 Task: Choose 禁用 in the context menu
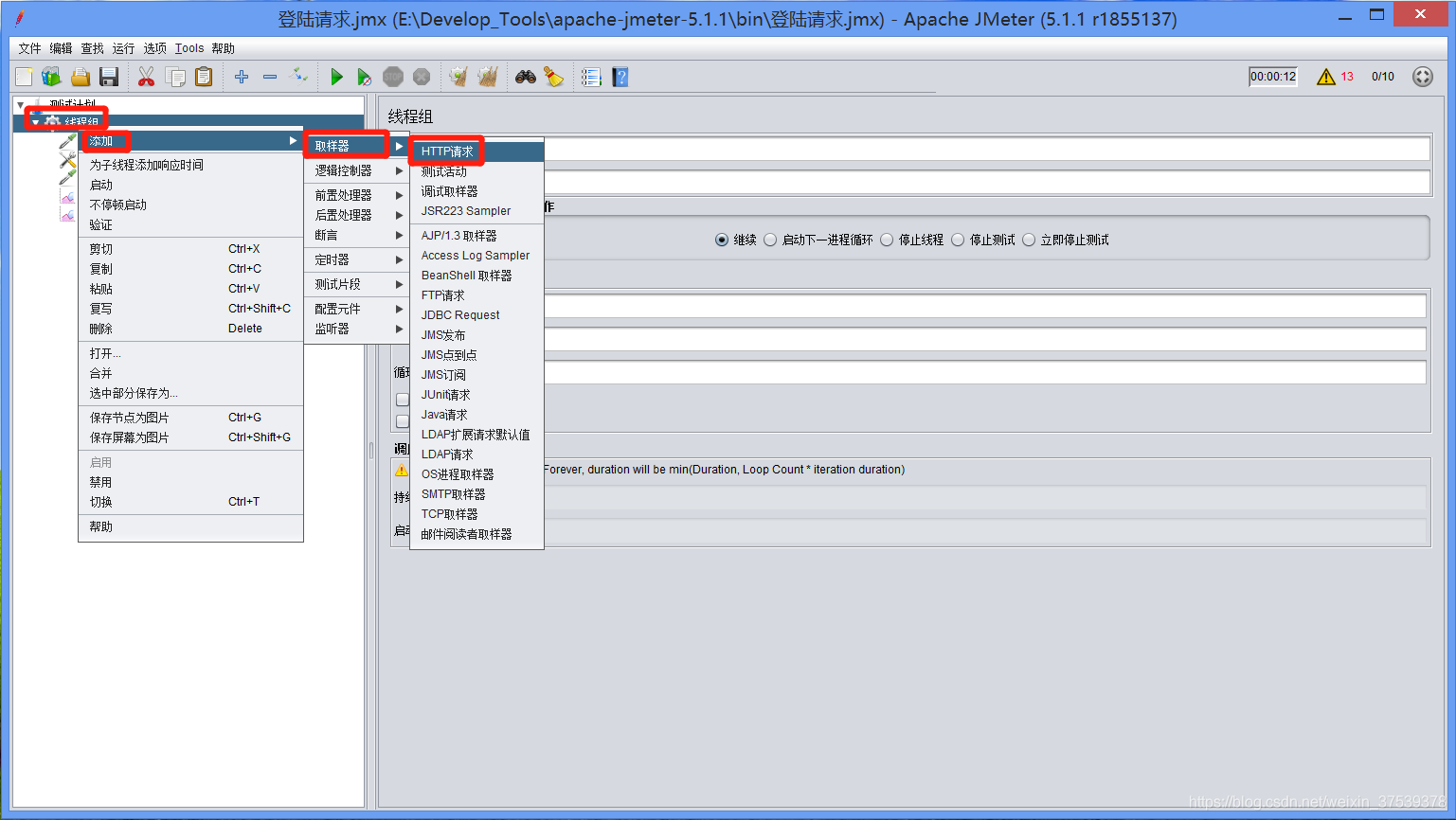click(x=190, y=482)
